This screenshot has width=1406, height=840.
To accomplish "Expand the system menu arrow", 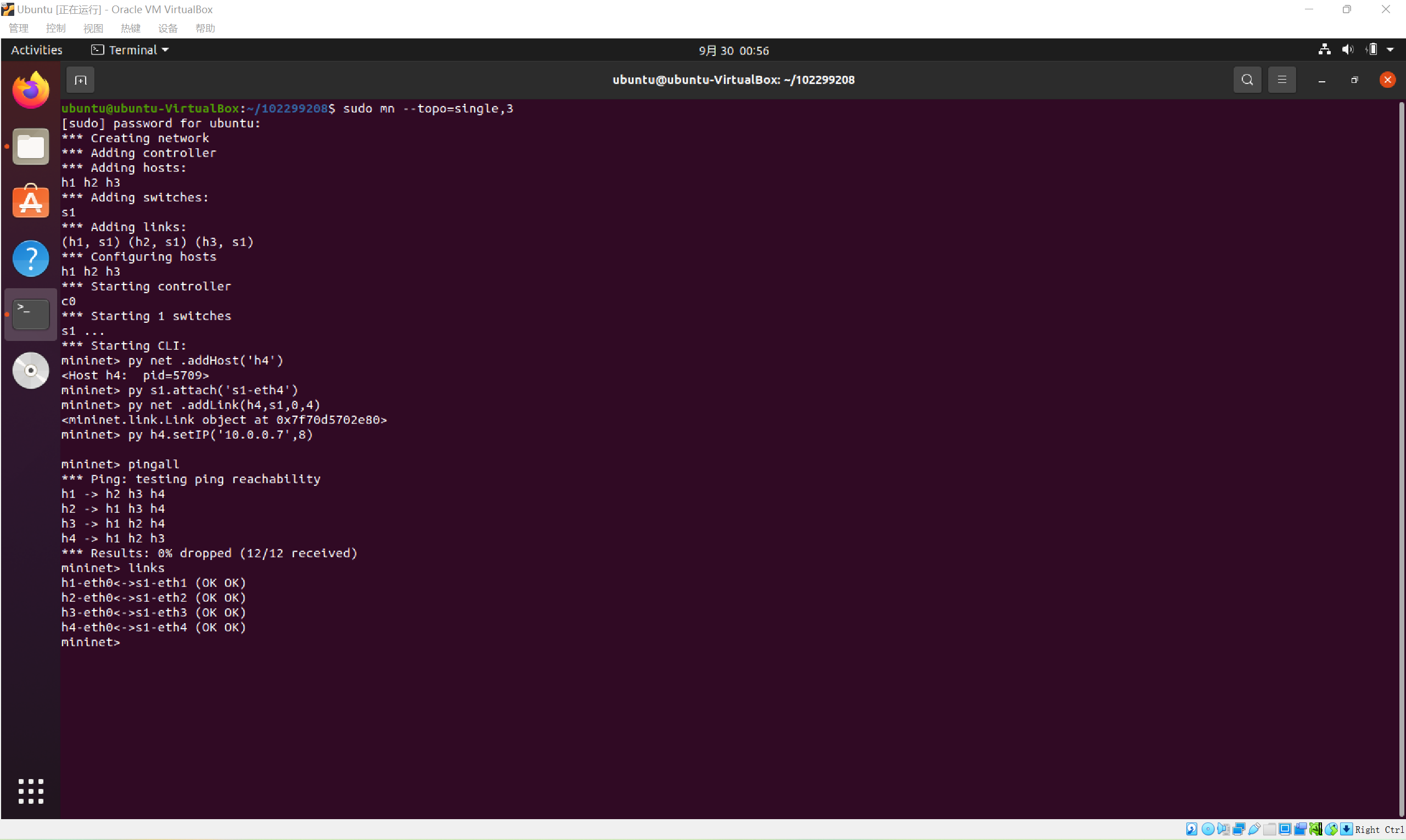I will point(1390,50).
